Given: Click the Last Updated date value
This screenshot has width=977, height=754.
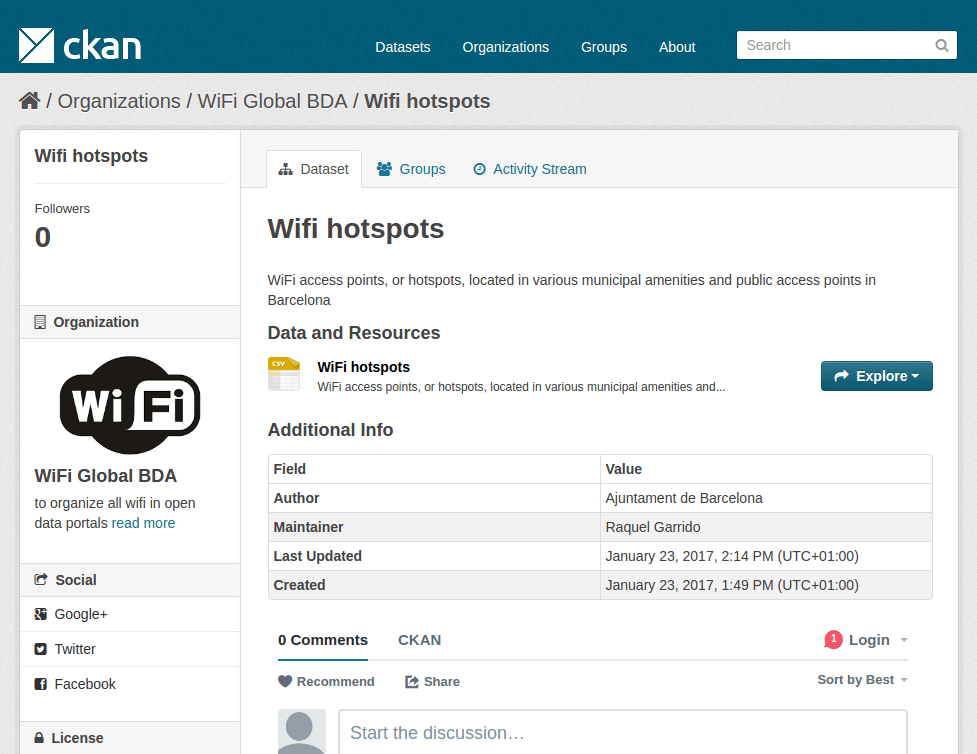Looking at the screenshot, I should pyautogui.click(x=732, y=556).
